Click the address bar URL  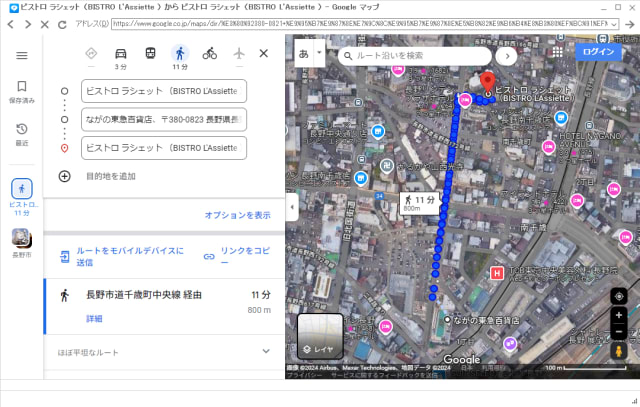(x=360, y=24)
